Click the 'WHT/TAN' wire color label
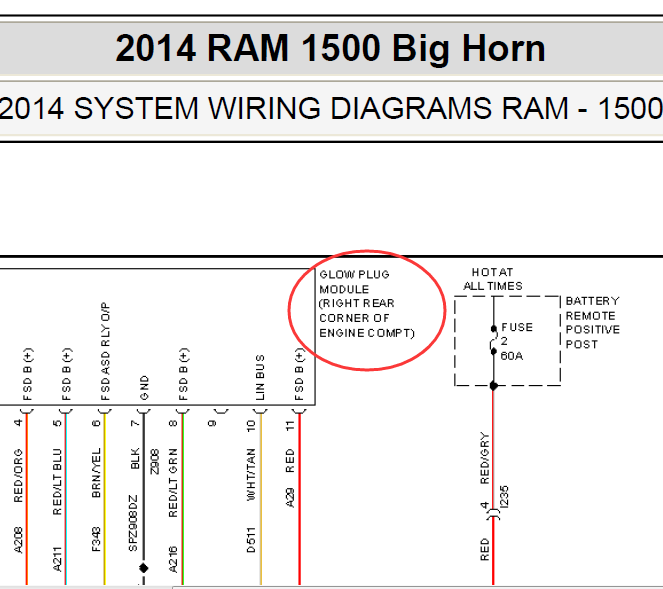 coord(251,475)
